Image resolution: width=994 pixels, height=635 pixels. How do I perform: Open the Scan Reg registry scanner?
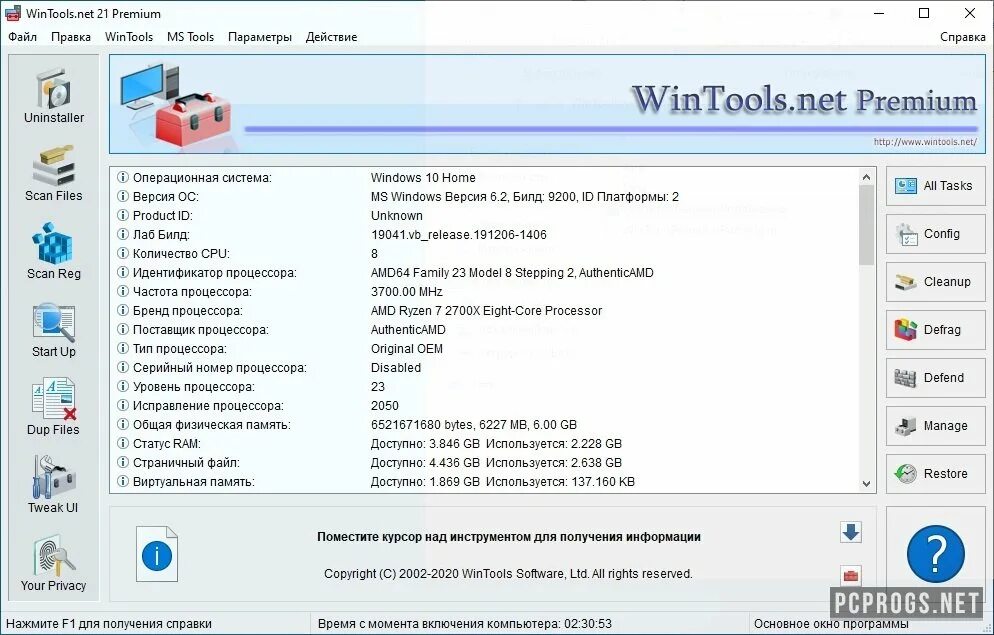[x=54, y=252]
